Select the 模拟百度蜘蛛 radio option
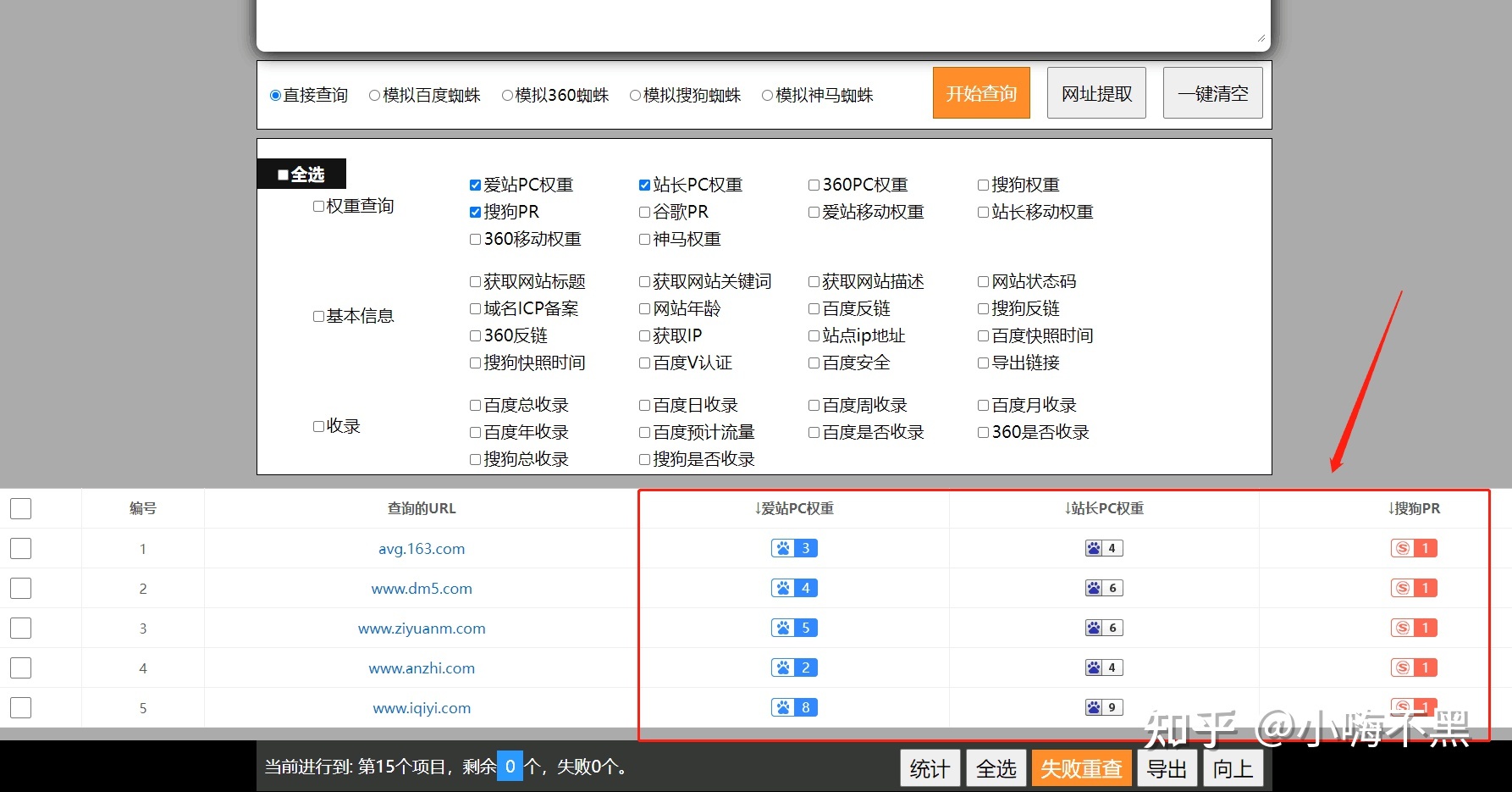The height and width of the screenshot is (792, 1512). coord(374,96)
